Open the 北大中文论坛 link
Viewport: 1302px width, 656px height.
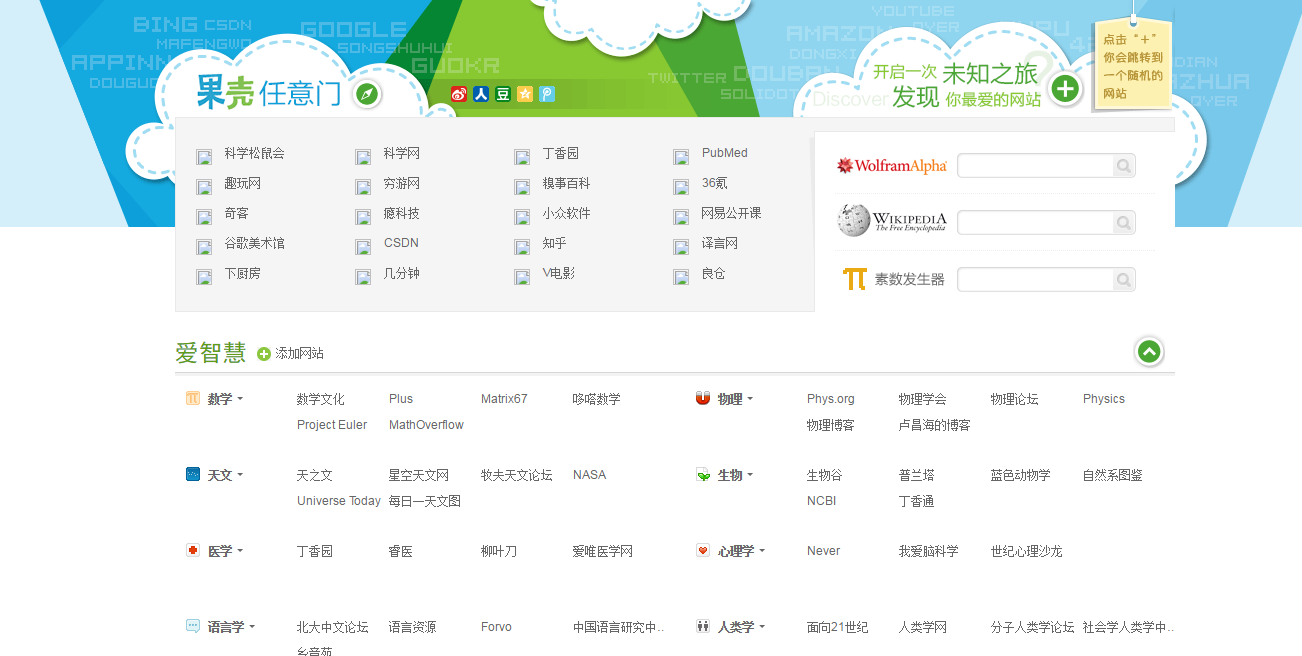333,627
